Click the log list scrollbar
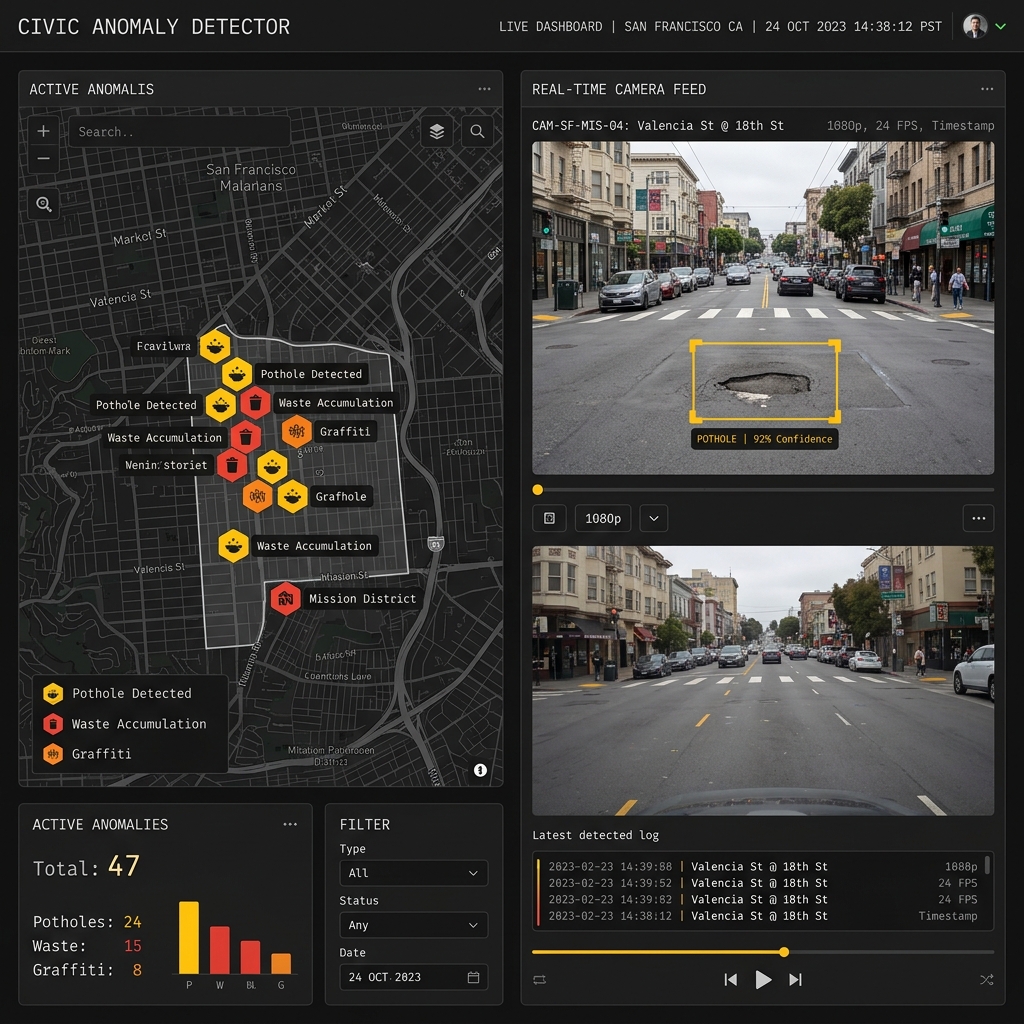Screen dimensions: 1024x1024 [x=987, y=865]
